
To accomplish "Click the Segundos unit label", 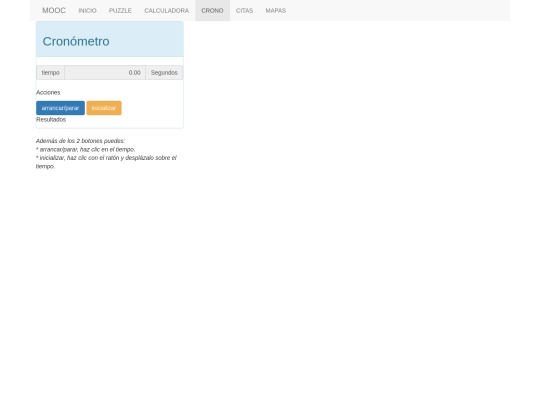I will coord(164,73).
